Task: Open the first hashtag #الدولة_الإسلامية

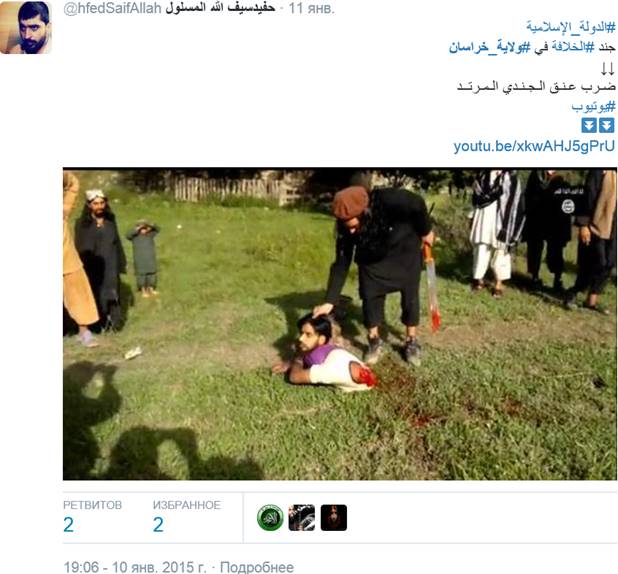Action: [571, 27]
